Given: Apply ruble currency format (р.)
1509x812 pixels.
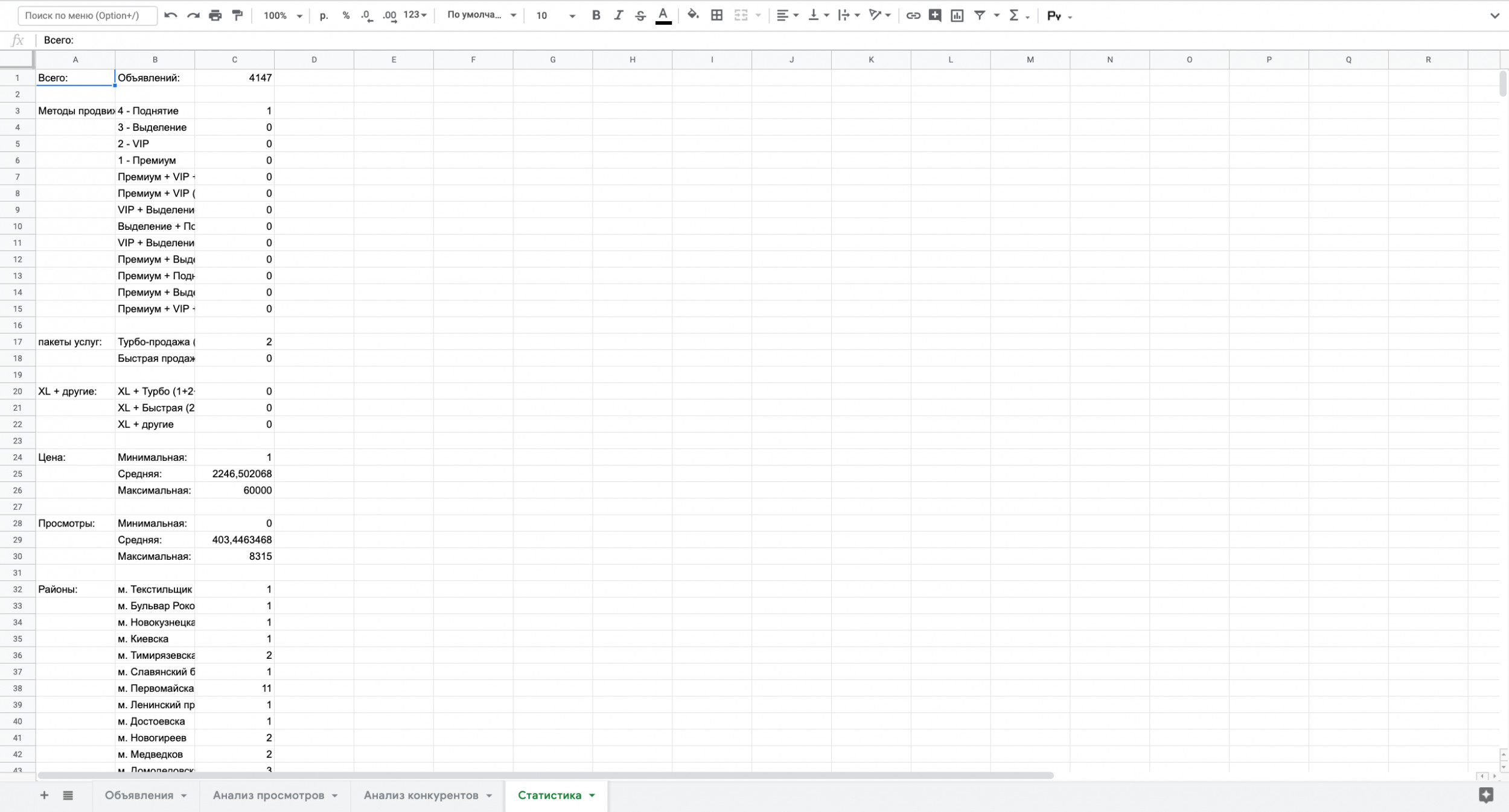Looking at the screenshot, I should [324, 16].
